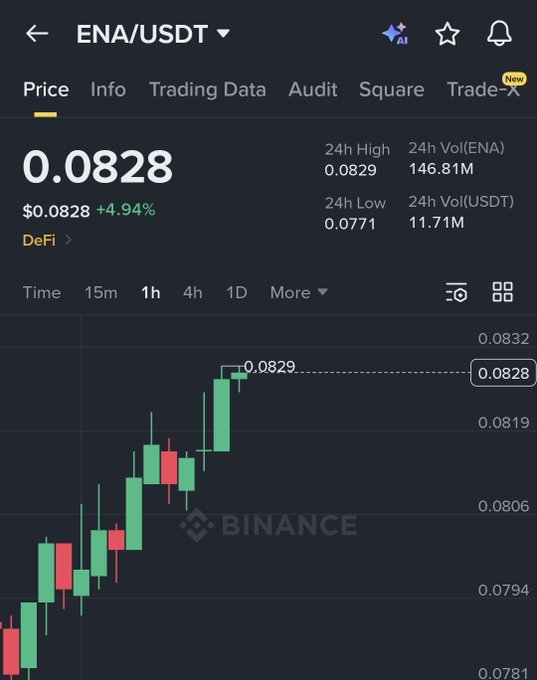Switch to the Audit tab
This screenshot has height=680, width=537.
(x=313, y=90)
